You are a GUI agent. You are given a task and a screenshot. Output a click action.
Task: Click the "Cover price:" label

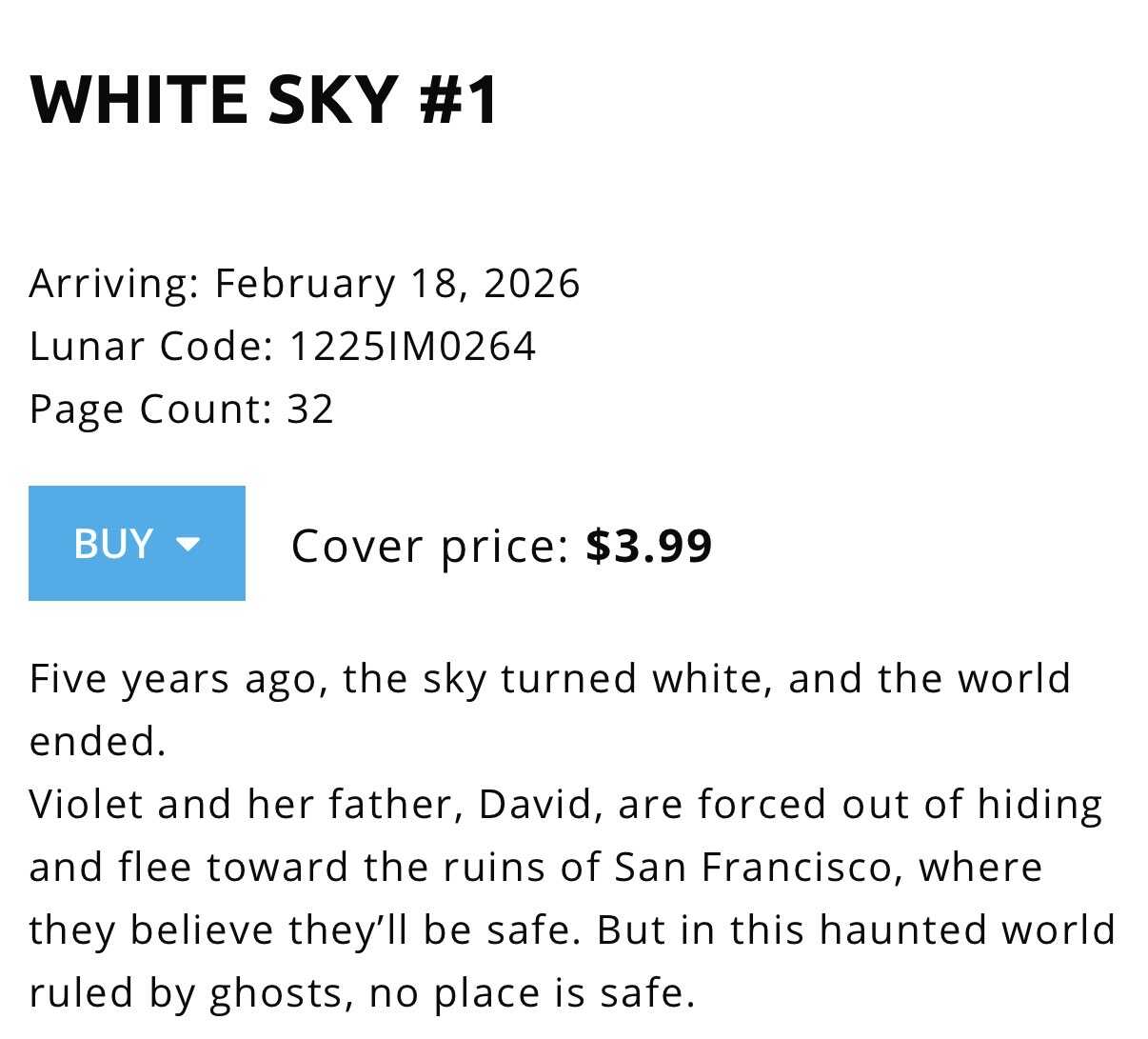429,546
